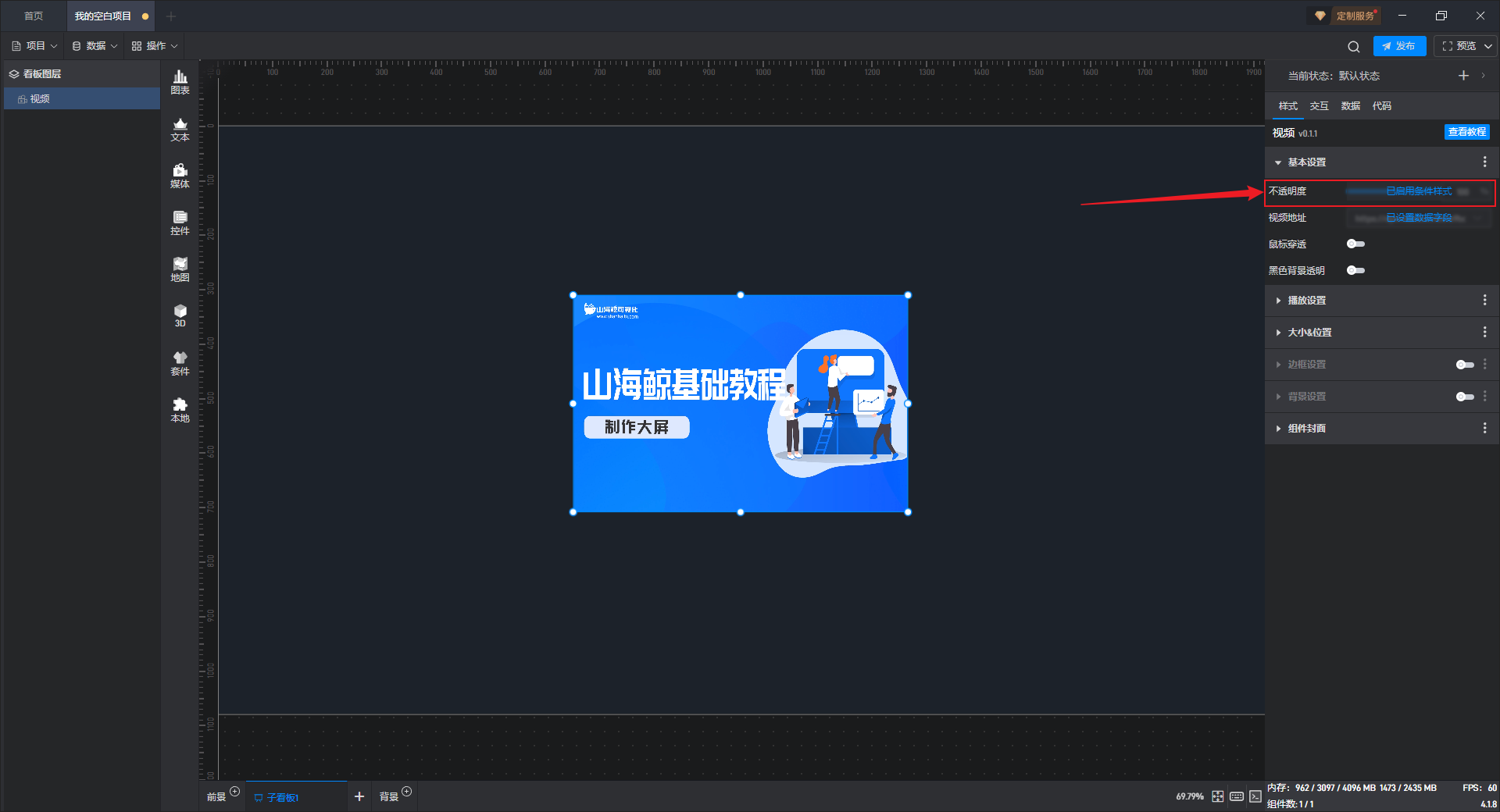Open 播放设置 more options menu

1484,300
